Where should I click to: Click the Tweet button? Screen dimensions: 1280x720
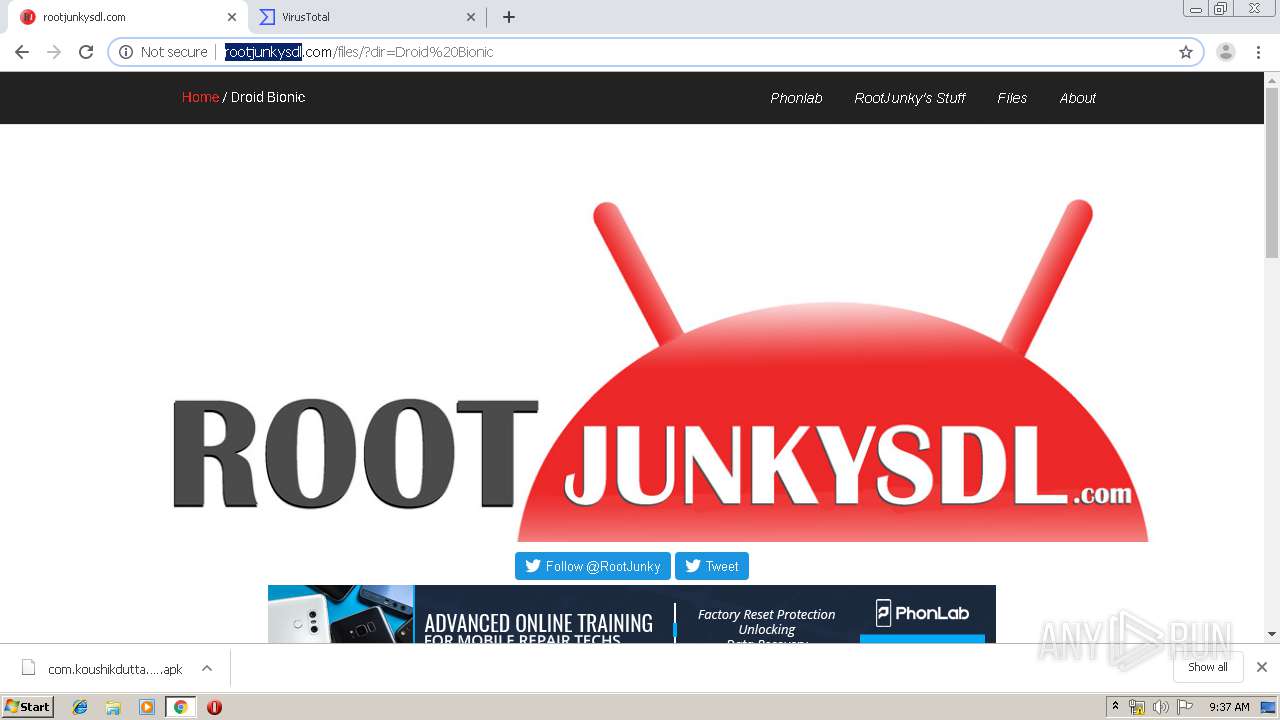point(712,566)
